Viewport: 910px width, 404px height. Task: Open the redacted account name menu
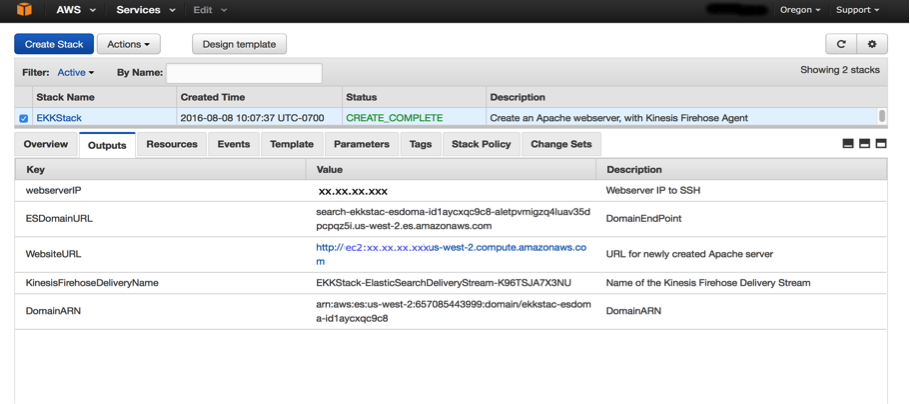tap(736, 10)
